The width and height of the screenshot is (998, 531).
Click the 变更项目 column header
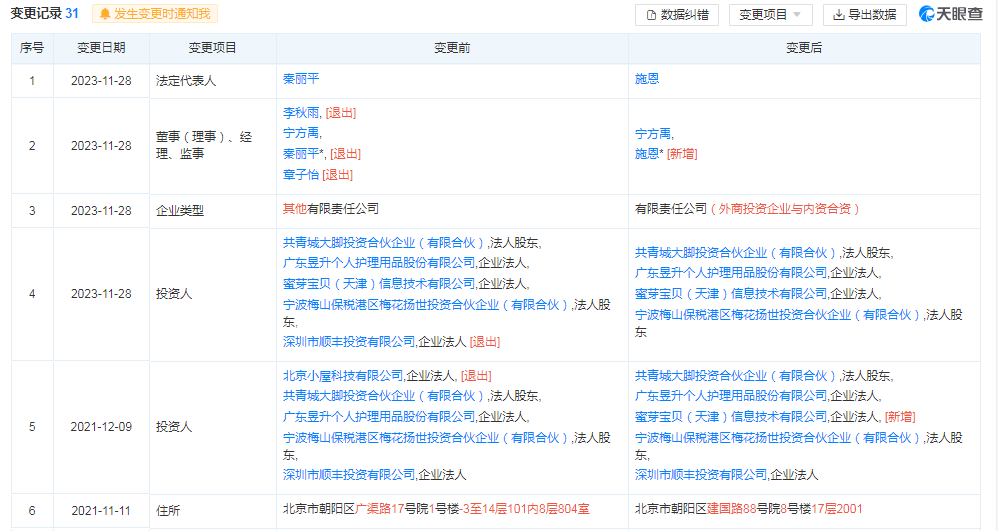coord(213,48)
